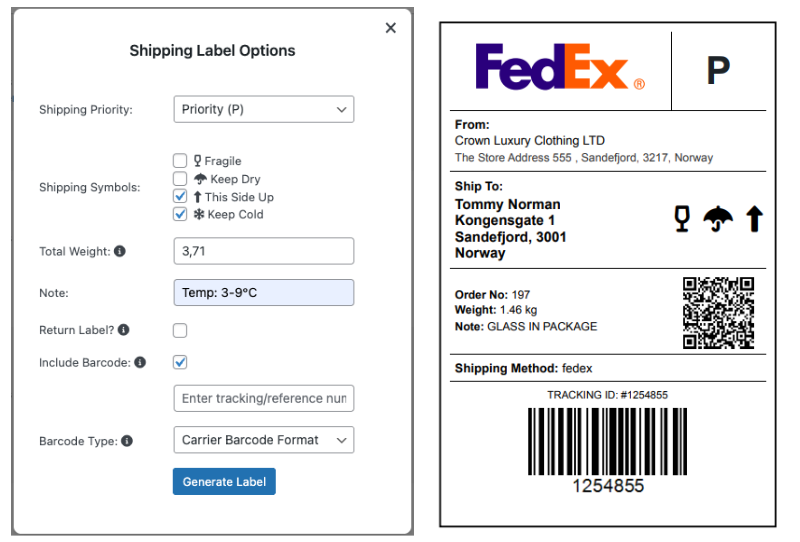800x542 pixels.
Task: Tick the Return Label checkbox
Action: [180, 330]
